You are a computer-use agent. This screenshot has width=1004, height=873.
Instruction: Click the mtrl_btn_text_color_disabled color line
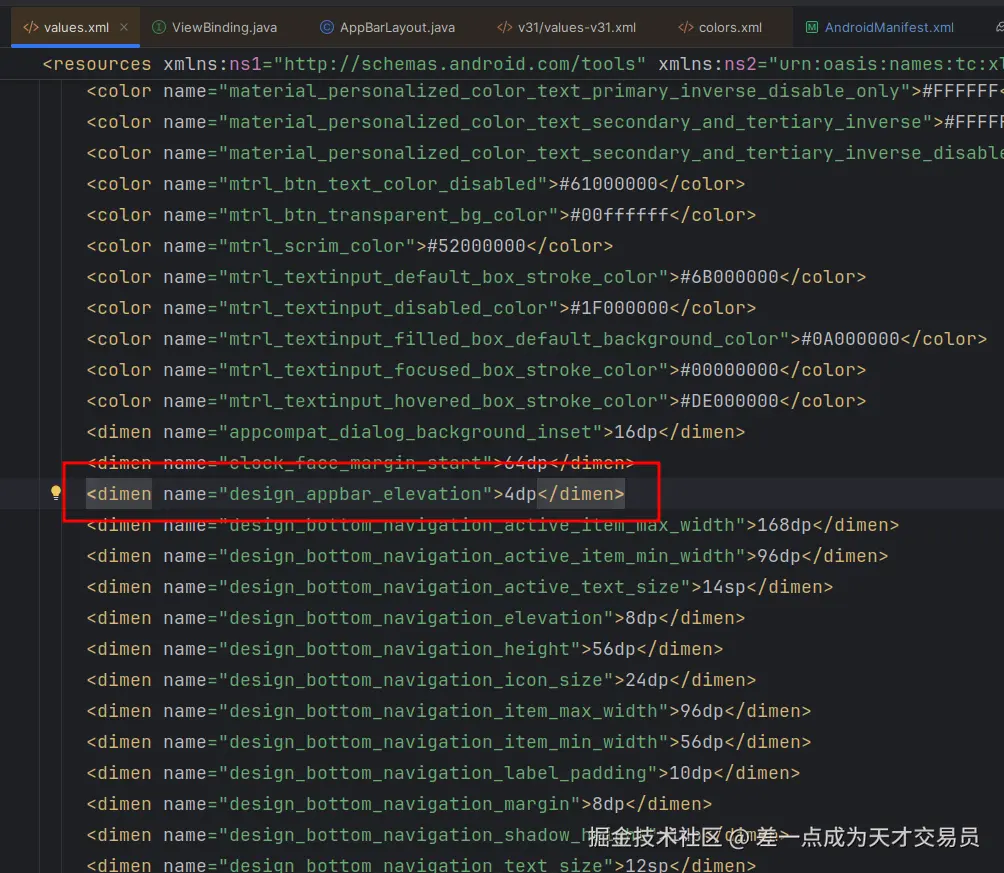click(416, 184)
